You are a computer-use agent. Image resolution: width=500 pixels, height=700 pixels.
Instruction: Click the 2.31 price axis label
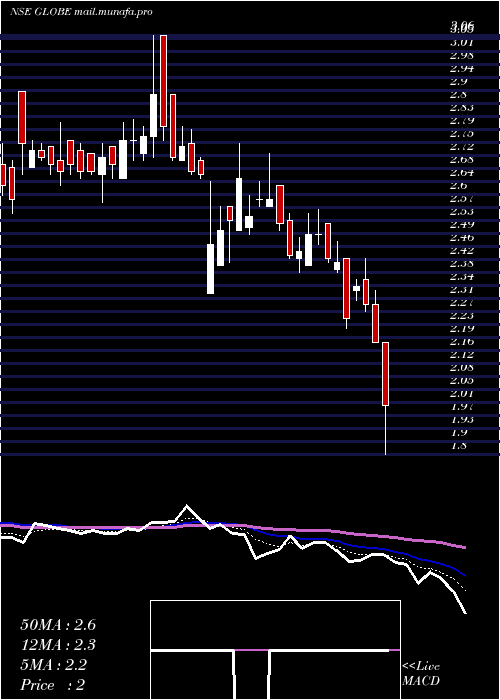pyautogui.click(x=462, y=289)
